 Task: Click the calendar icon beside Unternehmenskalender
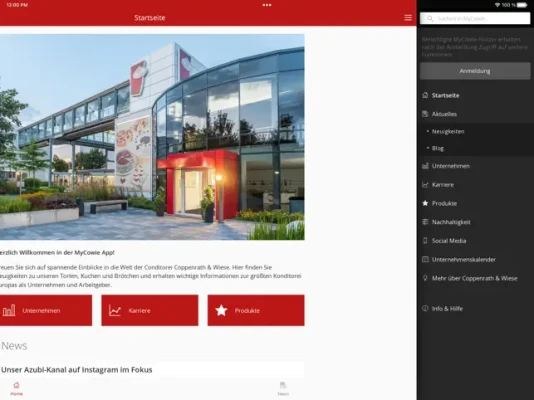point(425,259)
